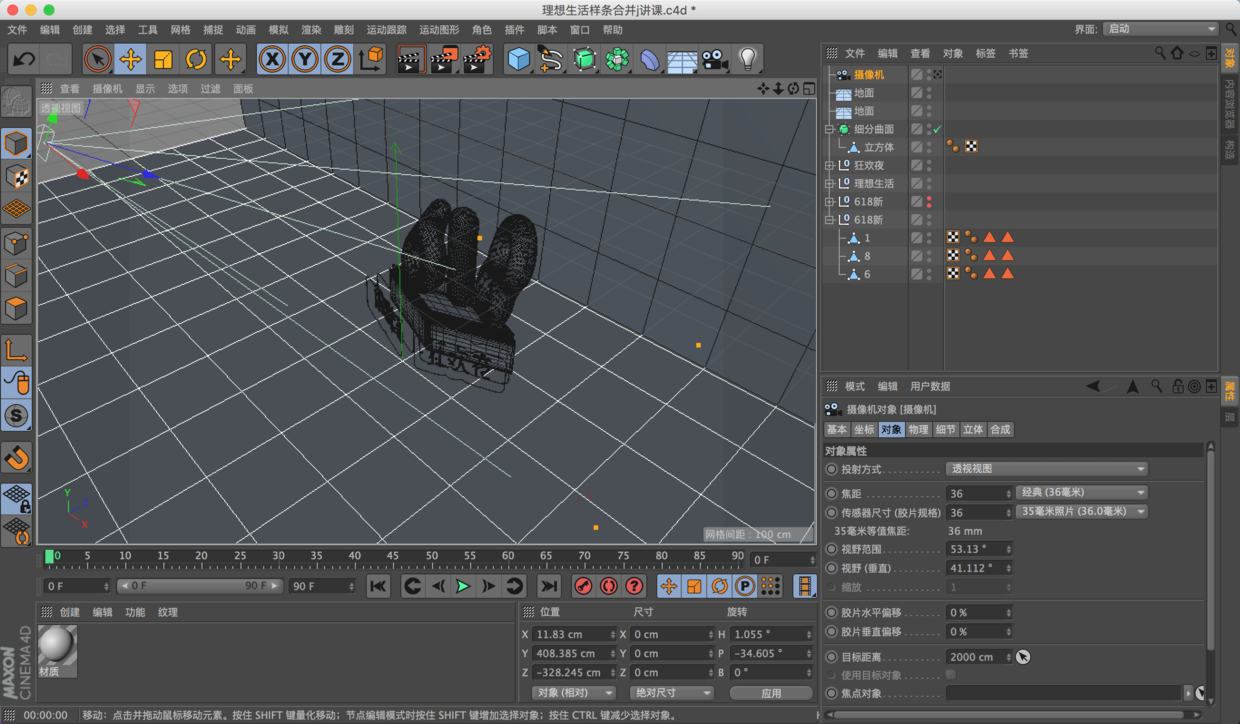1240x724 pixels.
Task: Jump to the end of the animation
Action: coord(549,586)
